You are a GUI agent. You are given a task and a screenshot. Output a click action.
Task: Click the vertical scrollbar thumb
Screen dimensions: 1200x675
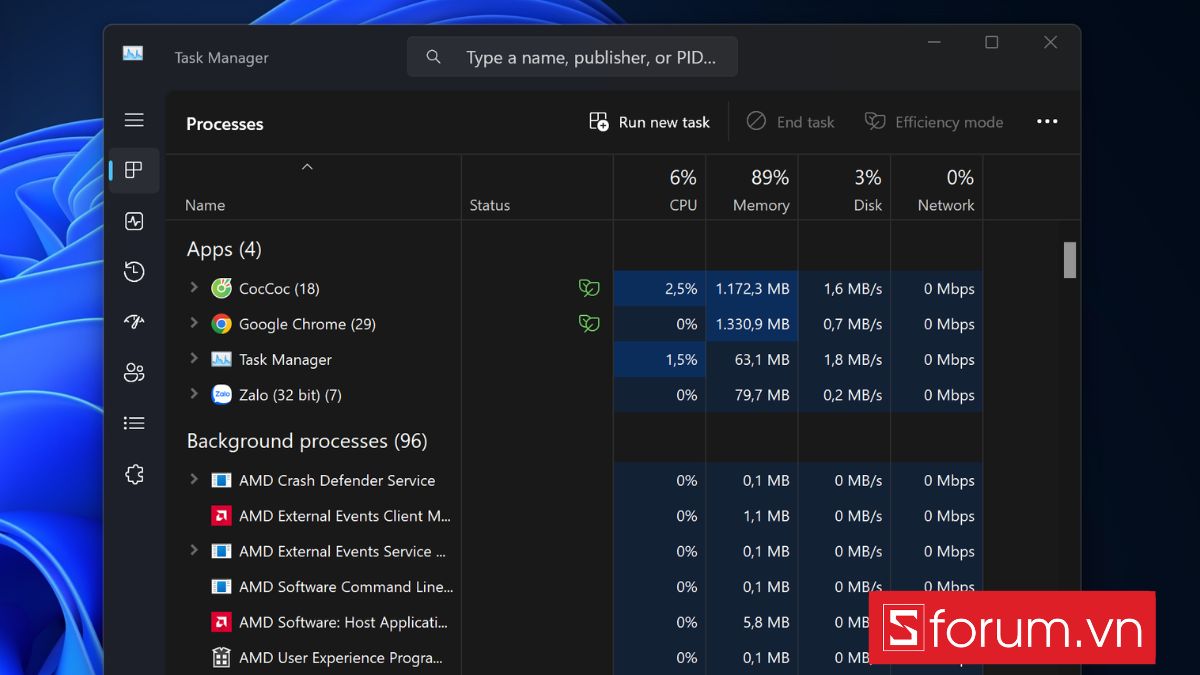point(1070,260)
